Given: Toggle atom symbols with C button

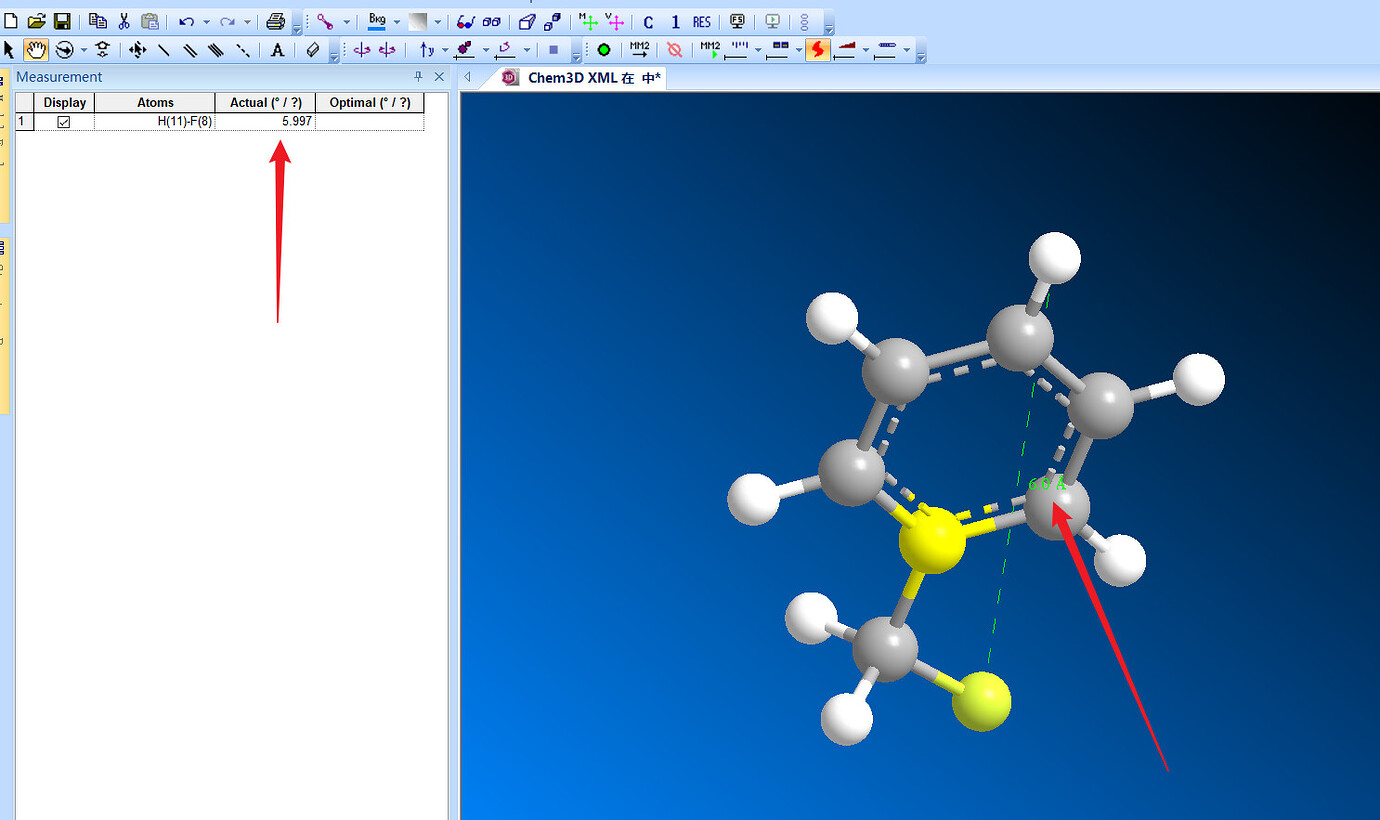Looking at the screenshot, I should tap(649, 22).
